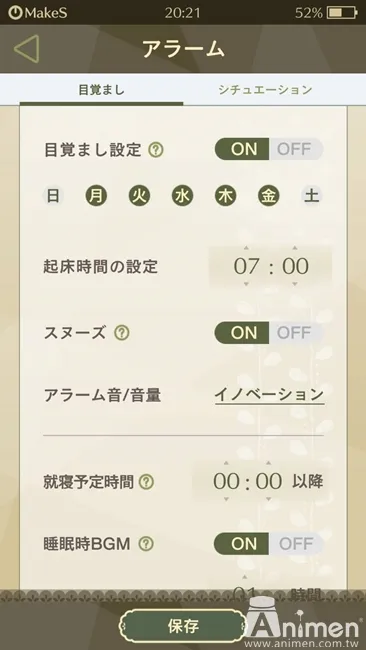The width and height of the screenshot is (366, 650).
Task: Increase wake-up hour with up arrow
Action: [246, 248]
